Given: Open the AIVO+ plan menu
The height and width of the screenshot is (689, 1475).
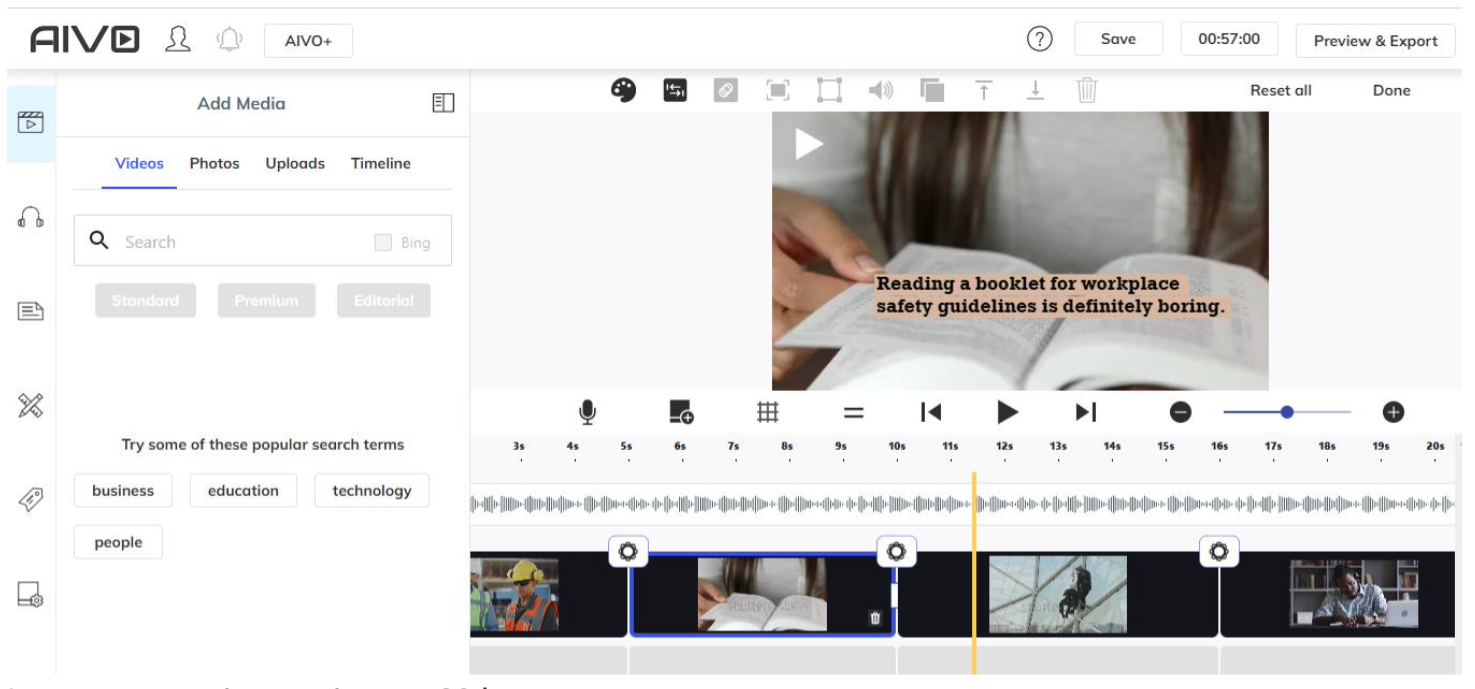Looking at the screenshot, I should 308,41.
